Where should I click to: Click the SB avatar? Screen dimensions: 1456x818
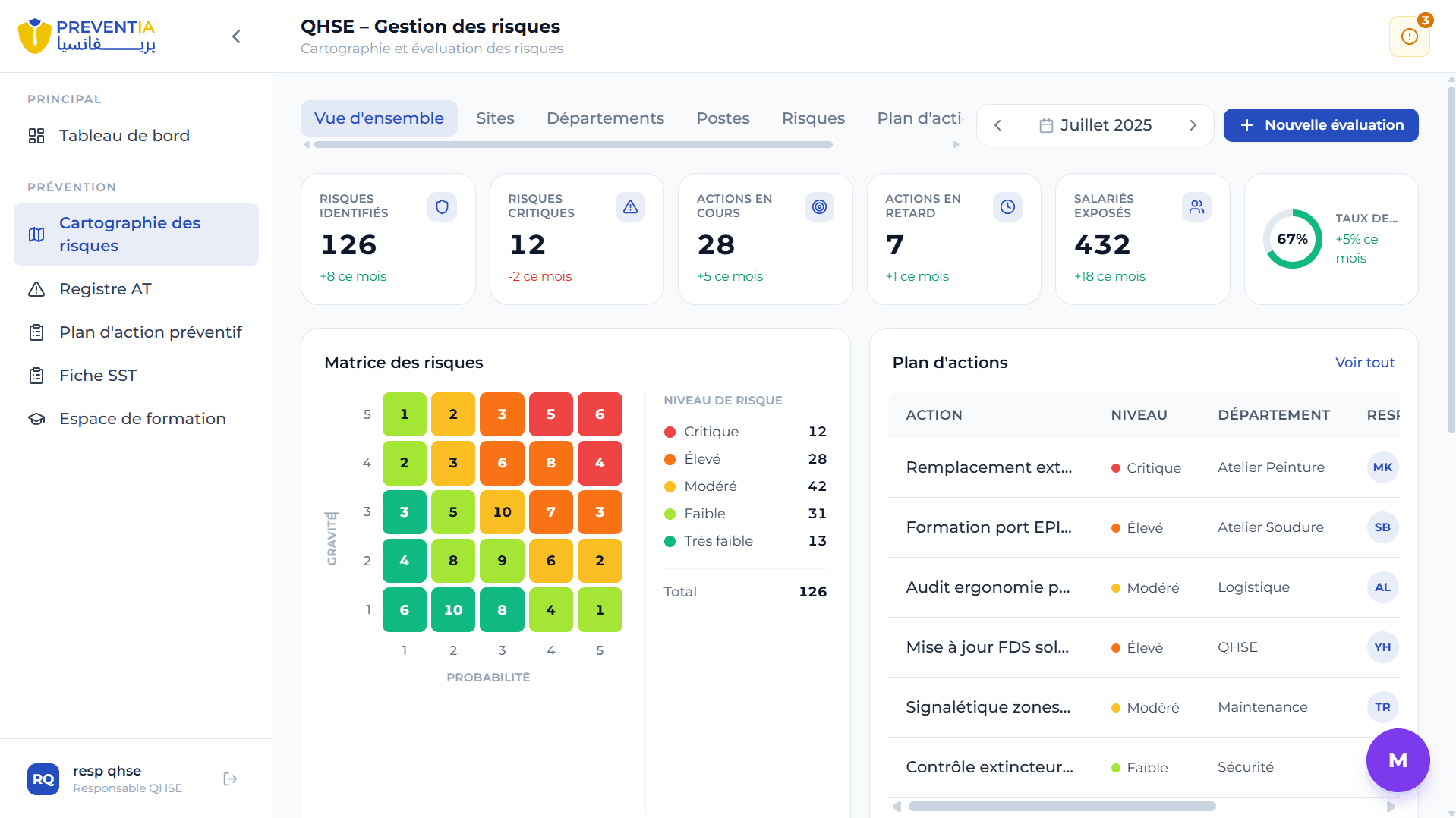[x=1382, y=527]
